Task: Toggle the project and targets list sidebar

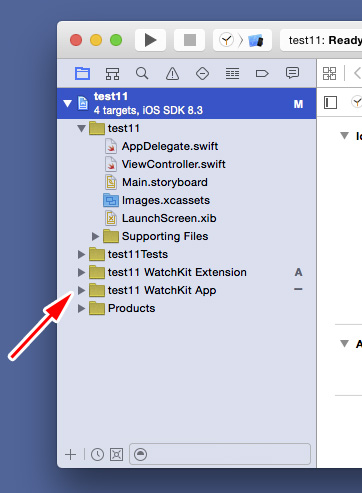Action: (330, 102)
